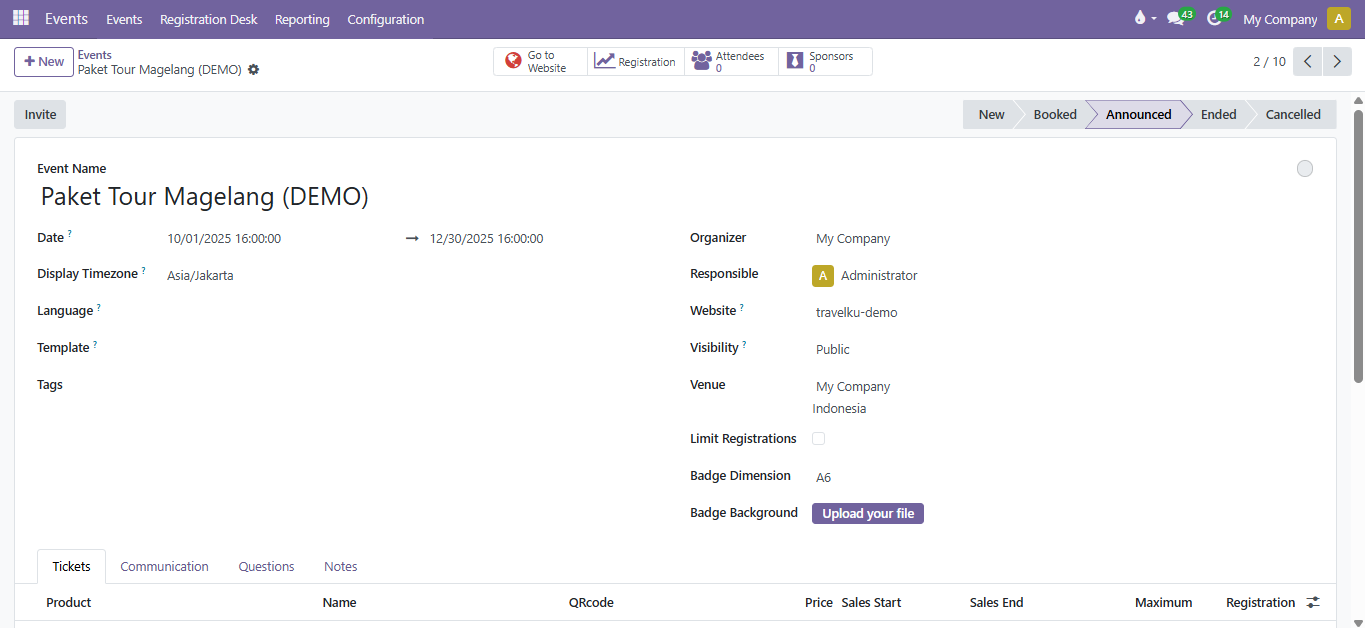Viewport: 1365px width, 628px height.
Task: Click the gear icon beside event title
Action: pos(254,70)
